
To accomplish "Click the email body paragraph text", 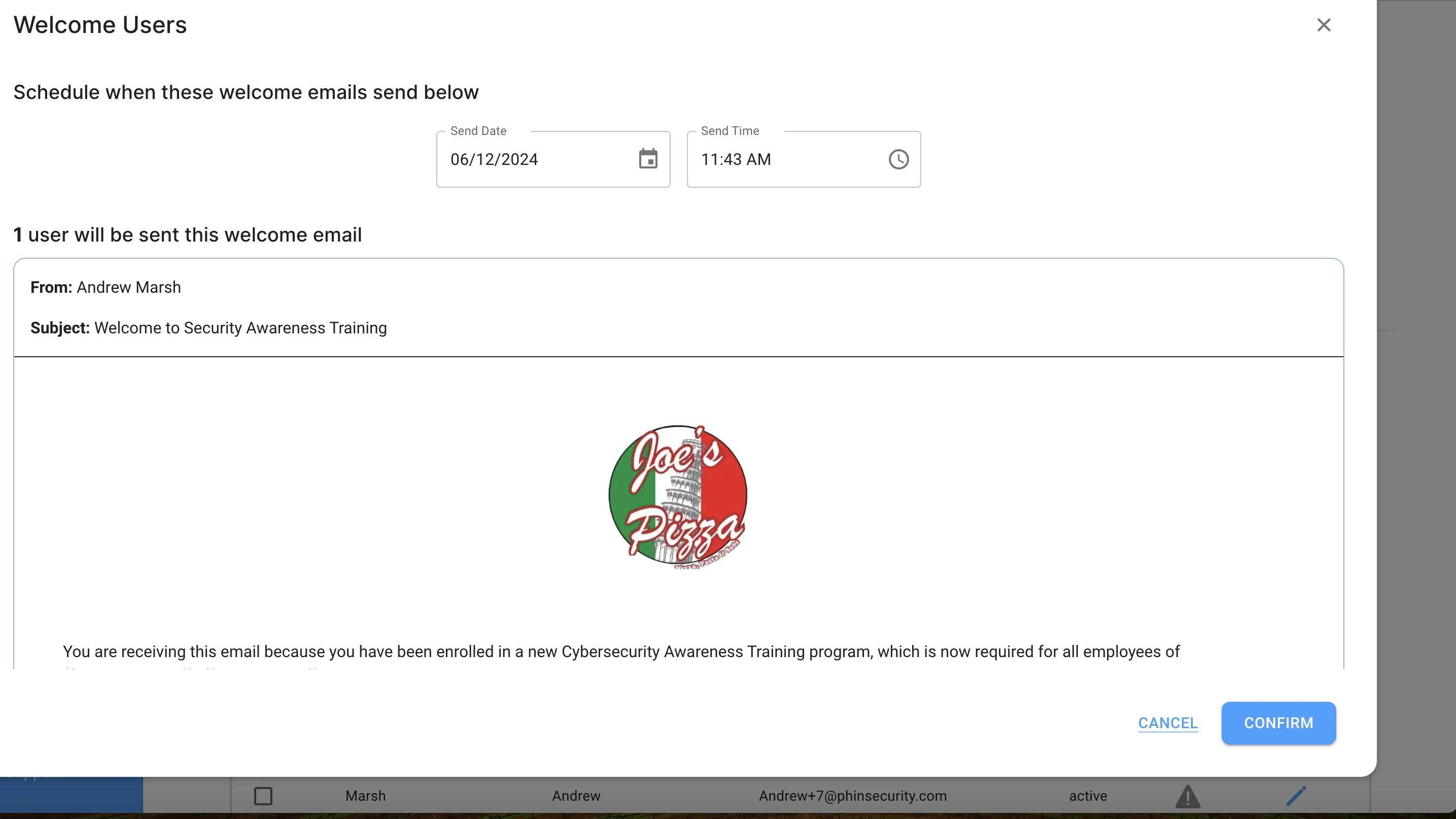I will [x=620, y=651].
